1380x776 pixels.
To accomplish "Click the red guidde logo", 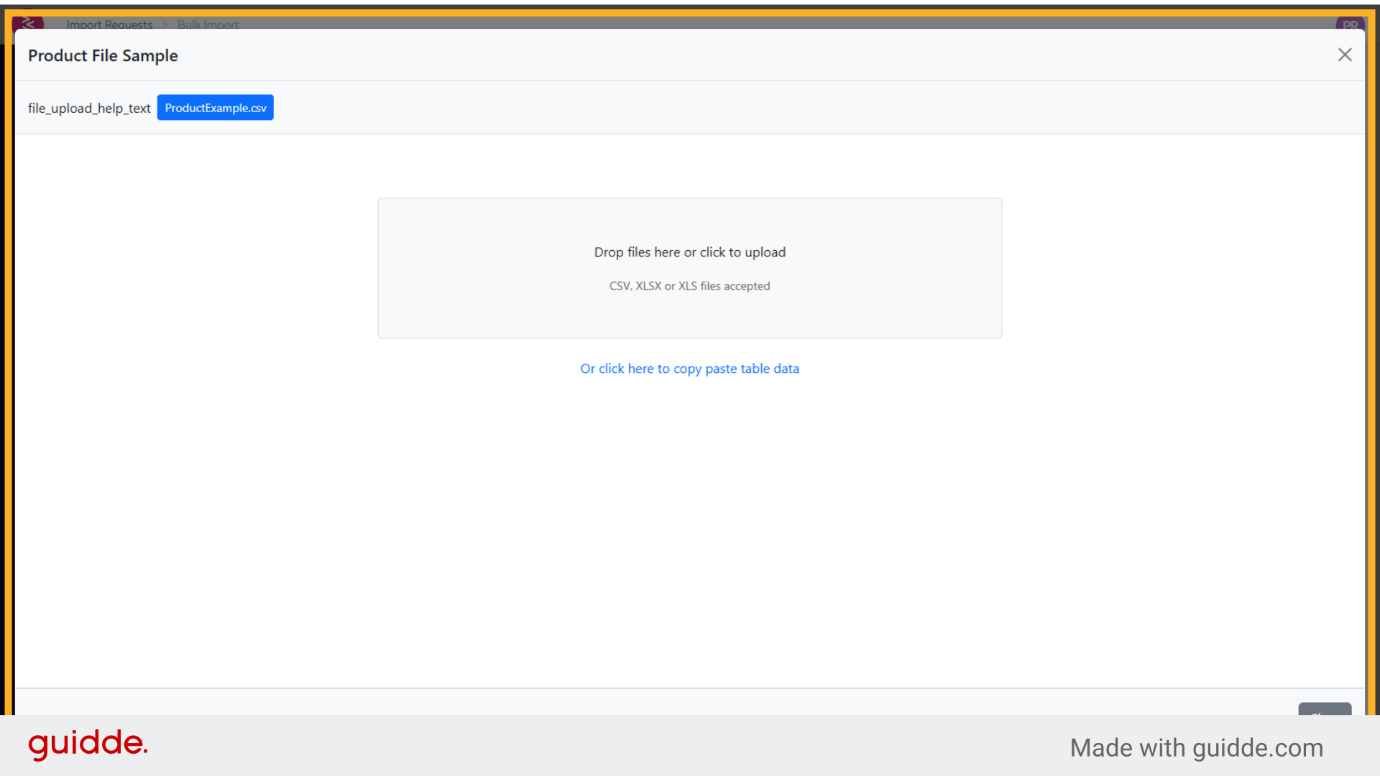I will tap(88, 745).
